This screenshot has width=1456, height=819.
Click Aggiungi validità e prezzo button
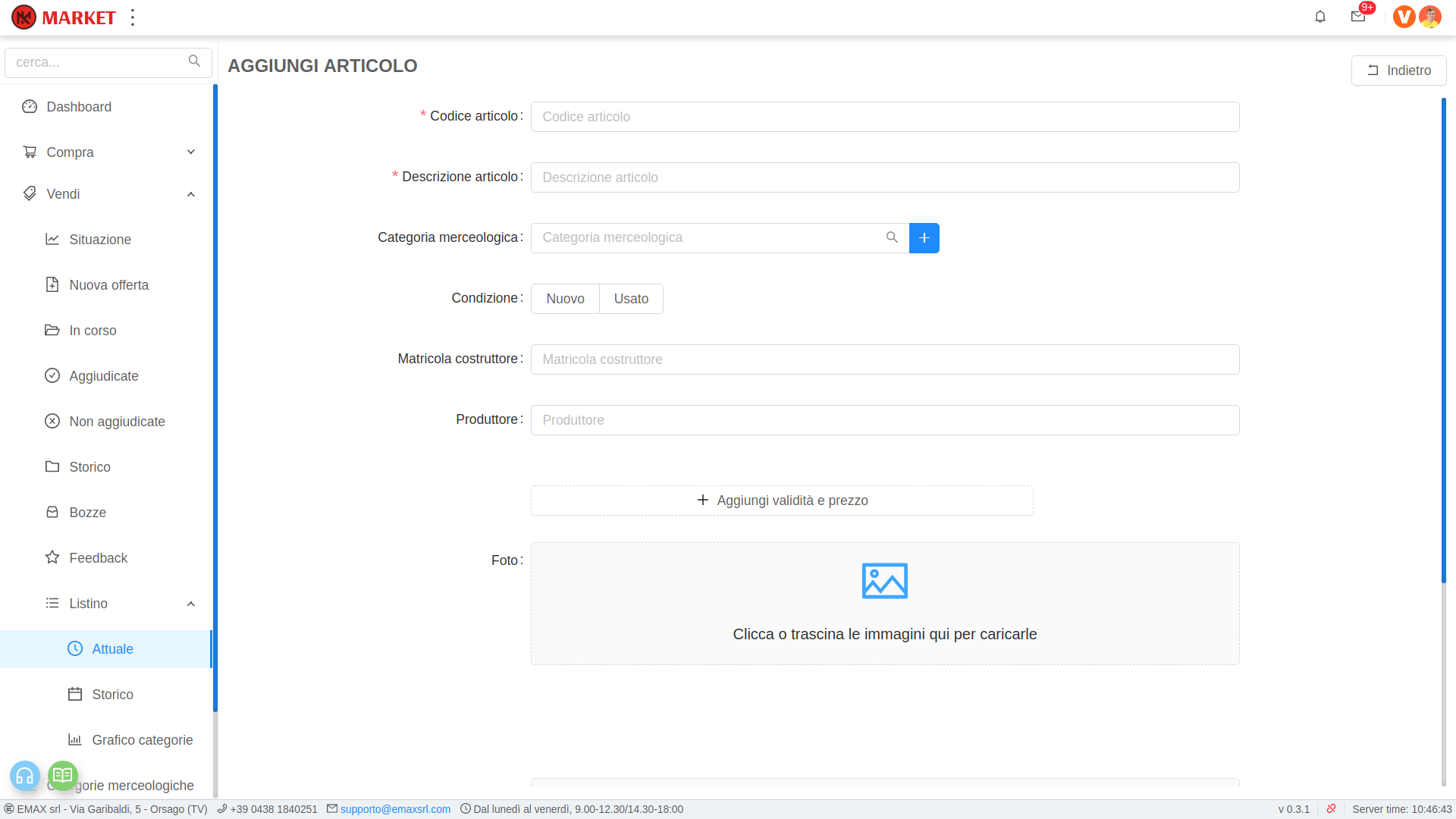pos(782,500)
